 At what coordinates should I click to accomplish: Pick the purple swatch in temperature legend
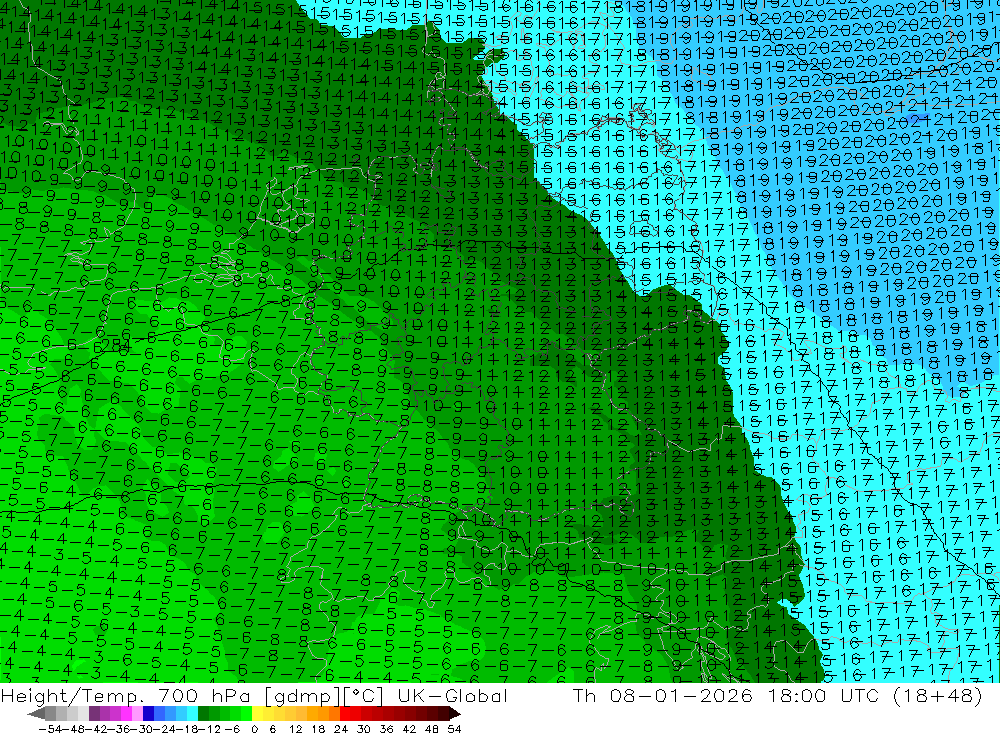94,714
